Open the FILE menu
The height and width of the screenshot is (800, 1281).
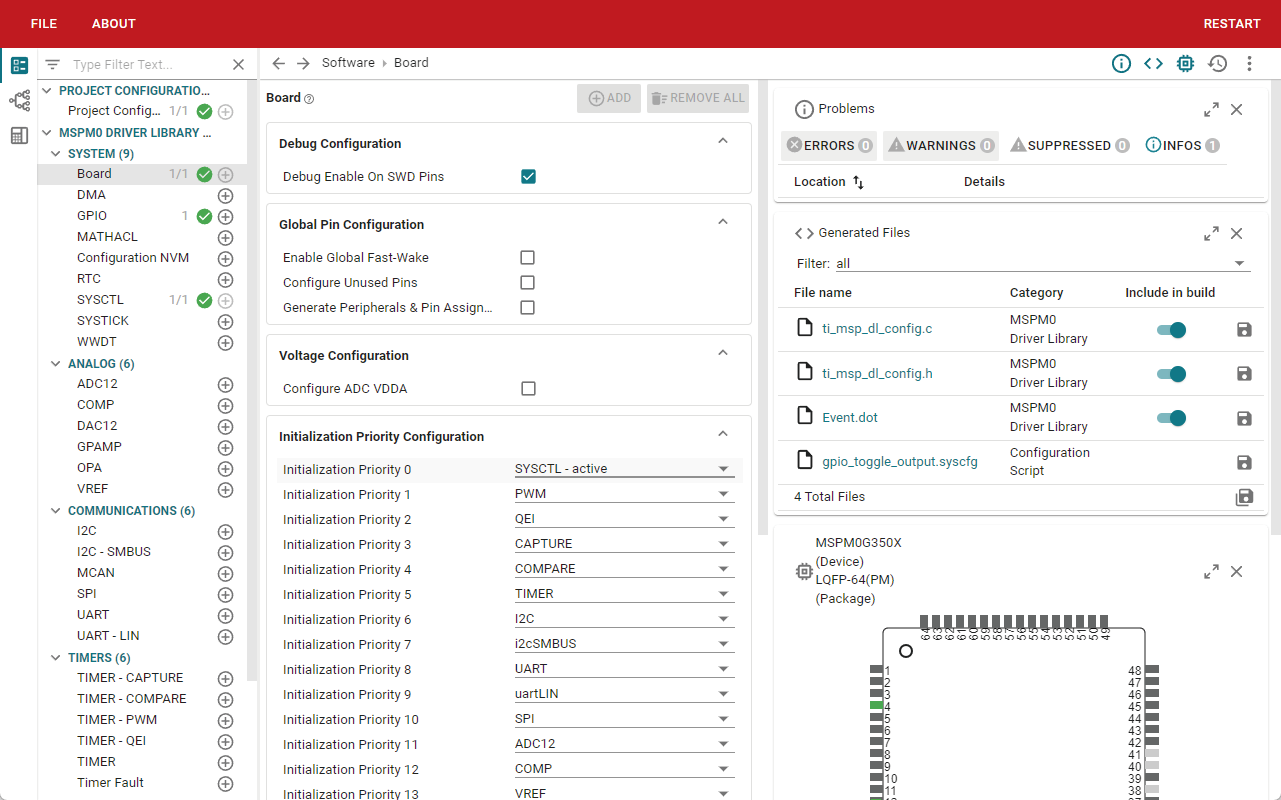(x=44, y=24)
